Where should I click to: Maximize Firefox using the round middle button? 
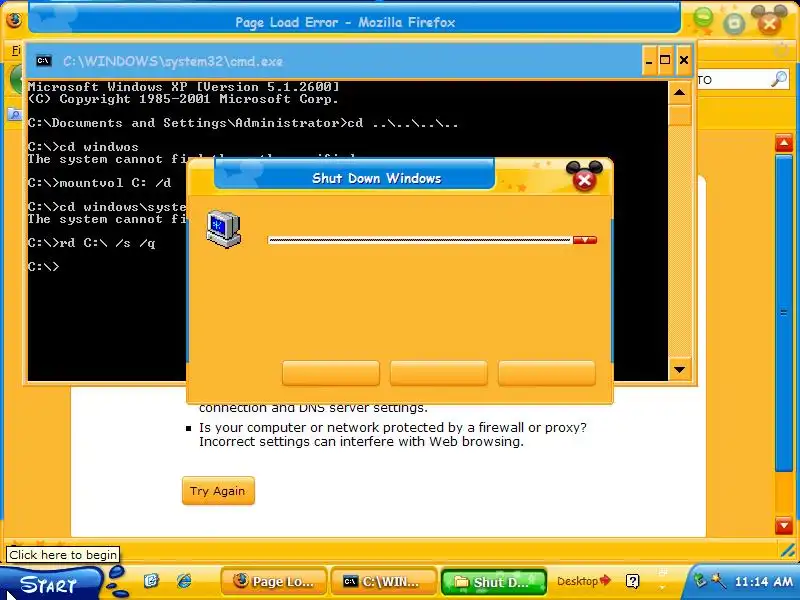734,23
